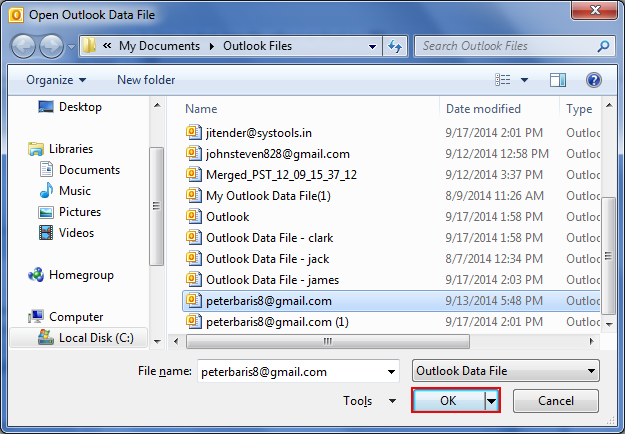Open the recent locations dropdown beside Forward
625x434 pixels.
(71, 47)
